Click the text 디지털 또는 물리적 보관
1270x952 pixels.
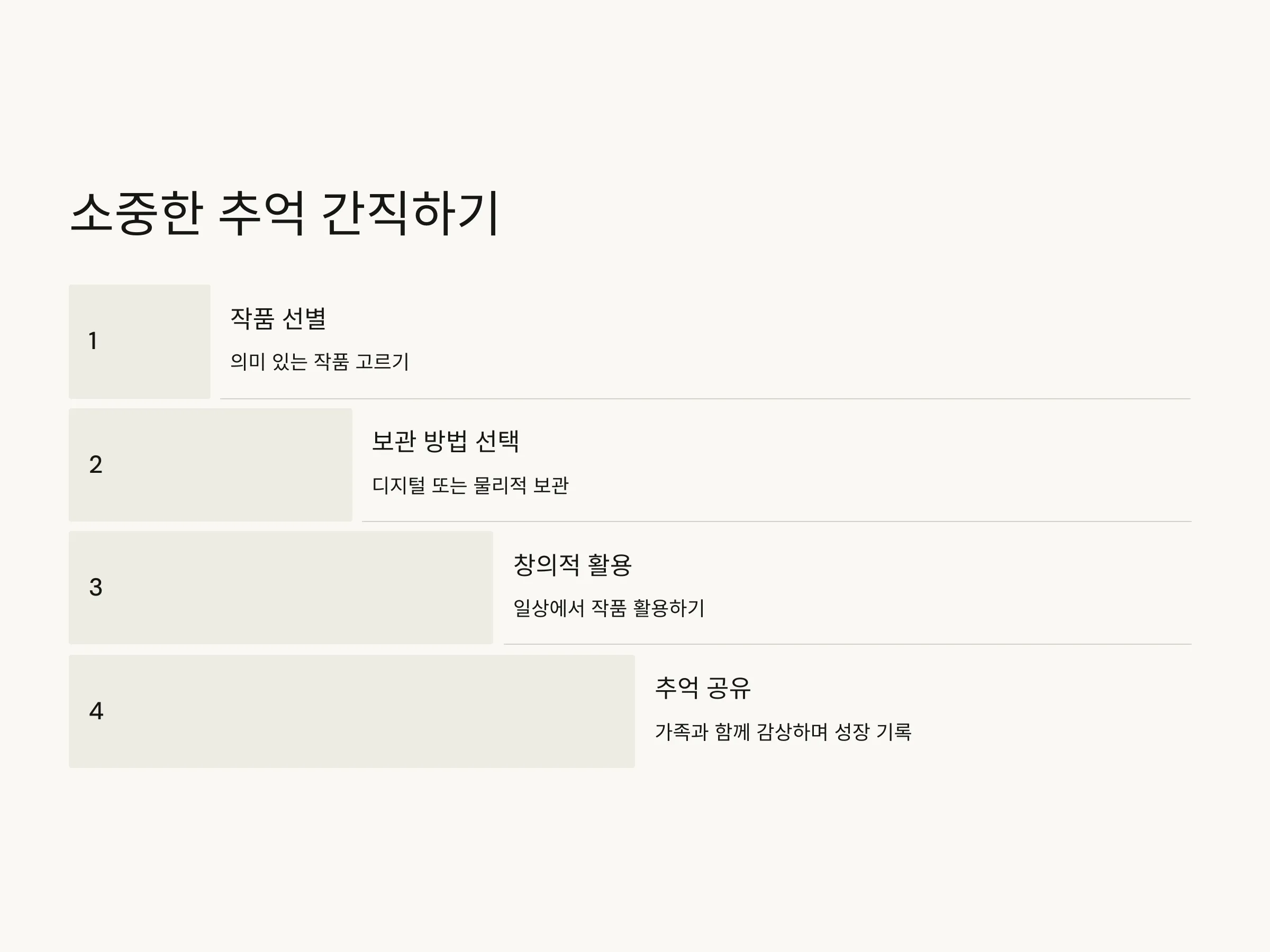tap(470, 485)
